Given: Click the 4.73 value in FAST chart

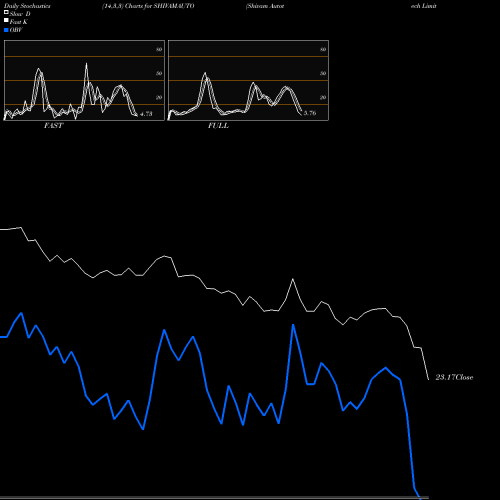Looking at the screenshot, I should (x=146, y=114).
